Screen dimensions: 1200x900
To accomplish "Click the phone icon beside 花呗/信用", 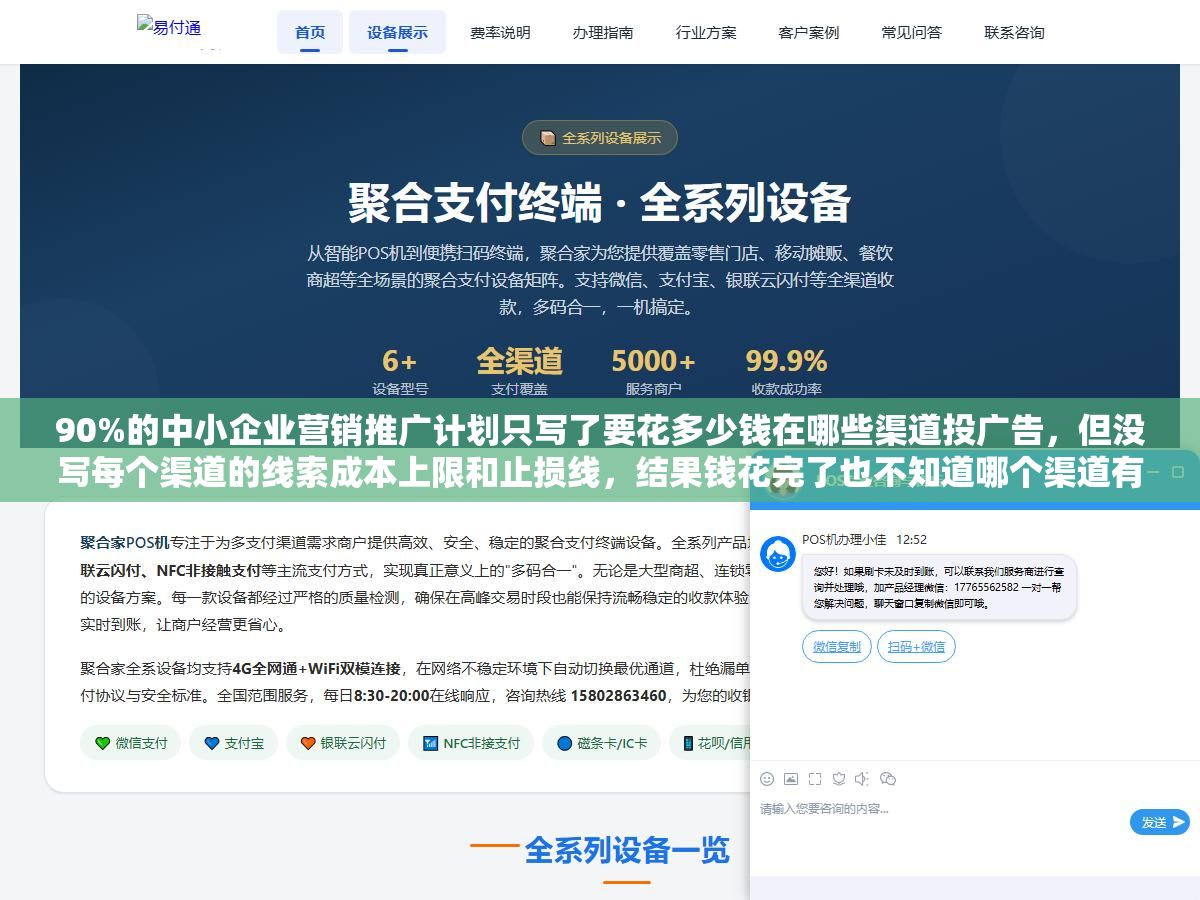I will [x=688, y=743].
